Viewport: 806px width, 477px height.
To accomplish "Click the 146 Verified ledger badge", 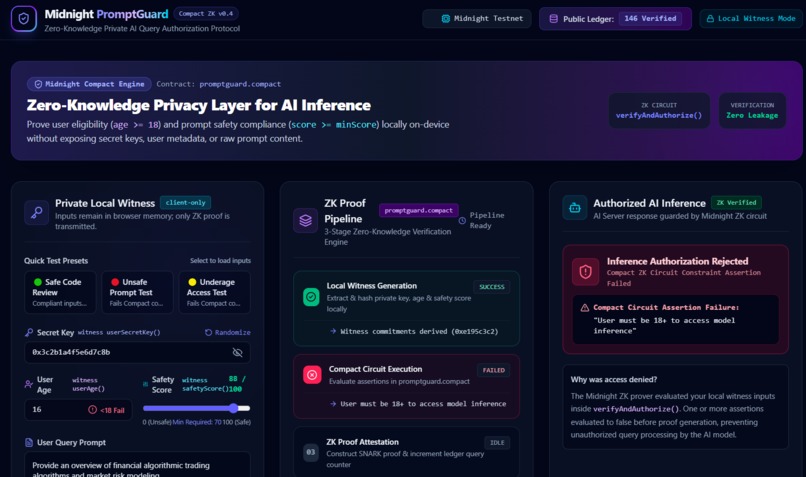I will (650, 19).
